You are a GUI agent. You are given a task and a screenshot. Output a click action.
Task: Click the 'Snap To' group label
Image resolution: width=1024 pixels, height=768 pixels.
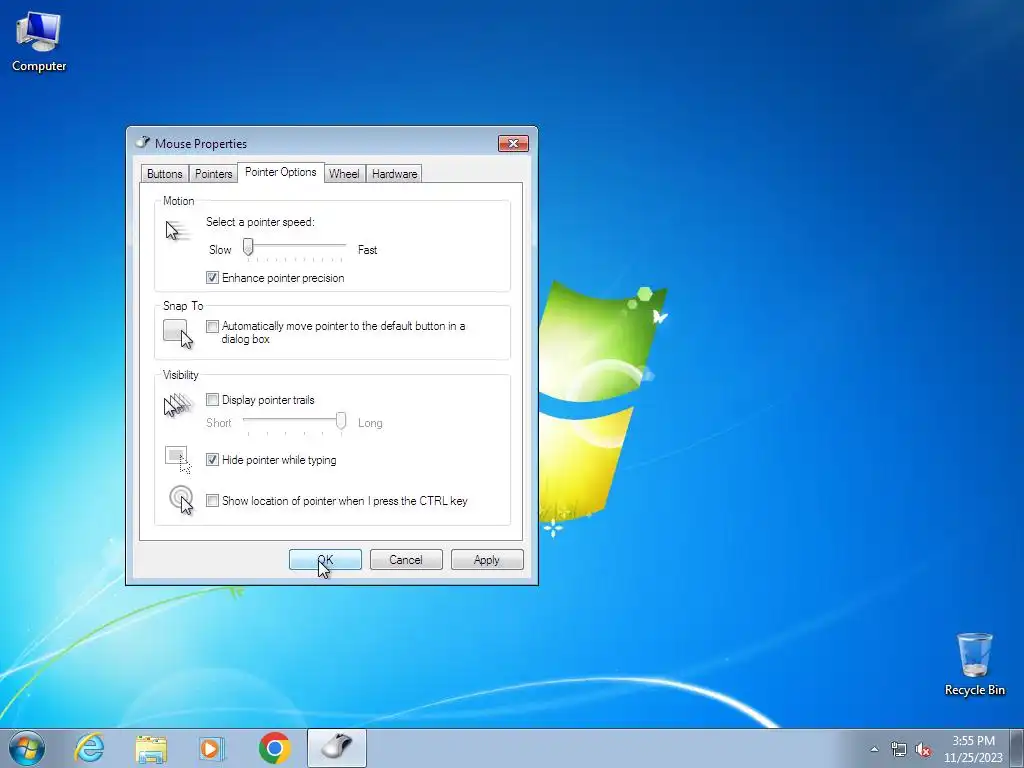pyautogui.click(x=184, y=306)
